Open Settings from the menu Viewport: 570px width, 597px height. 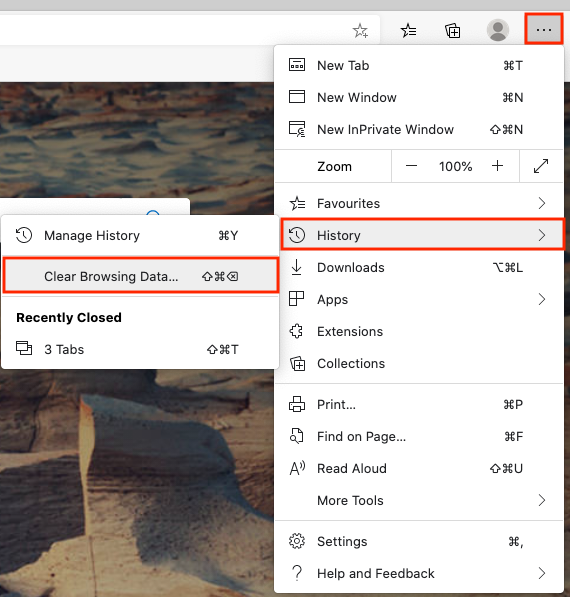click(418, 541)
